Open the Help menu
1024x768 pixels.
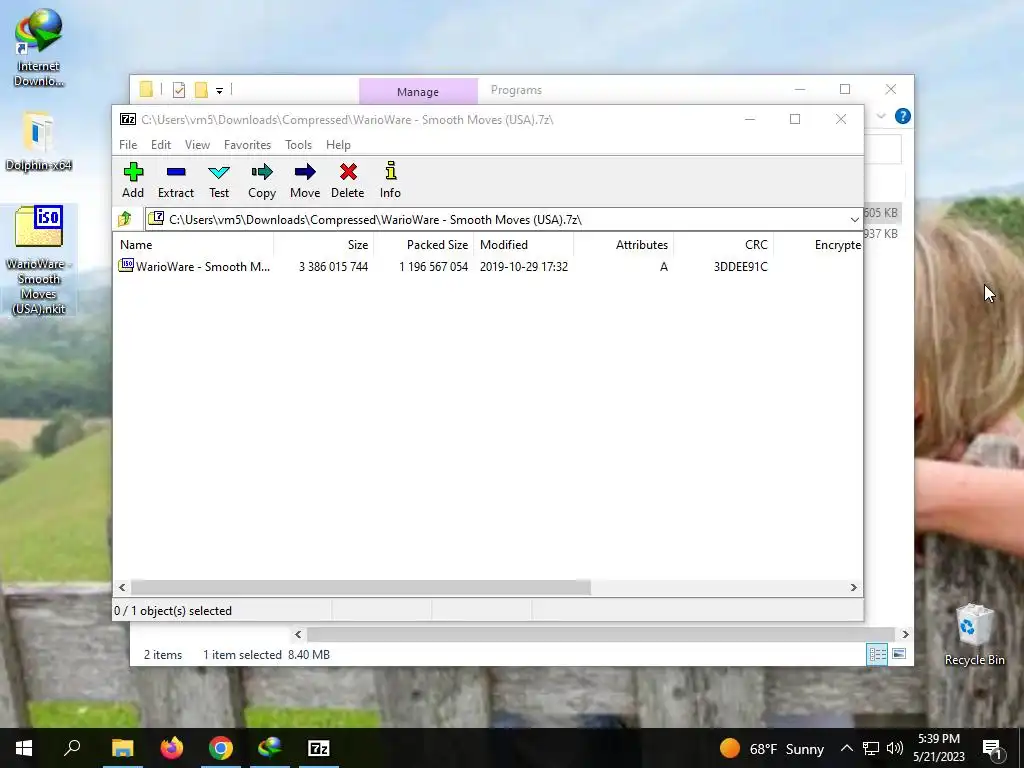point(338,145)
